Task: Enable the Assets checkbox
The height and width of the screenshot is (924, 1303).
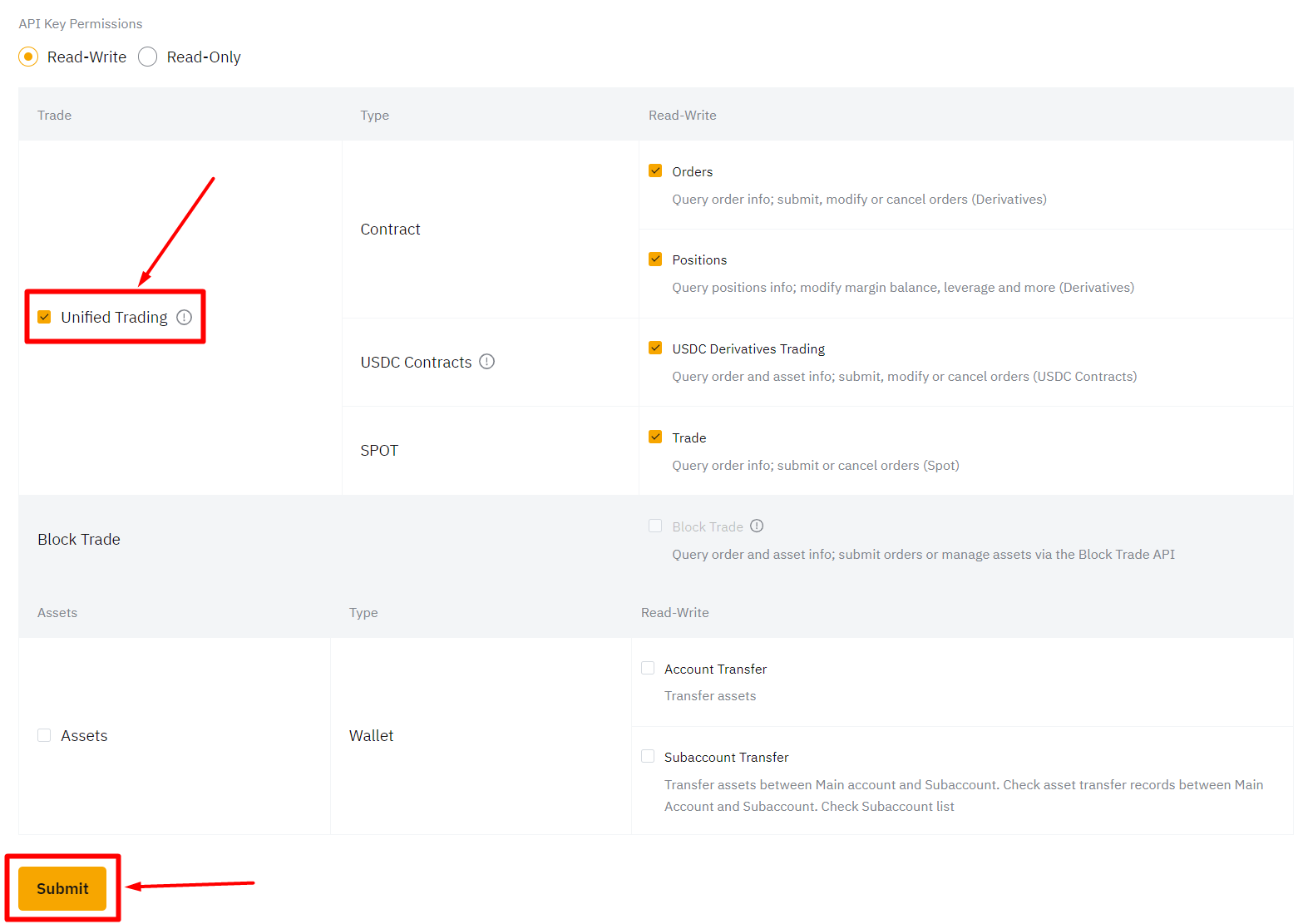Action: click(45, 735)
